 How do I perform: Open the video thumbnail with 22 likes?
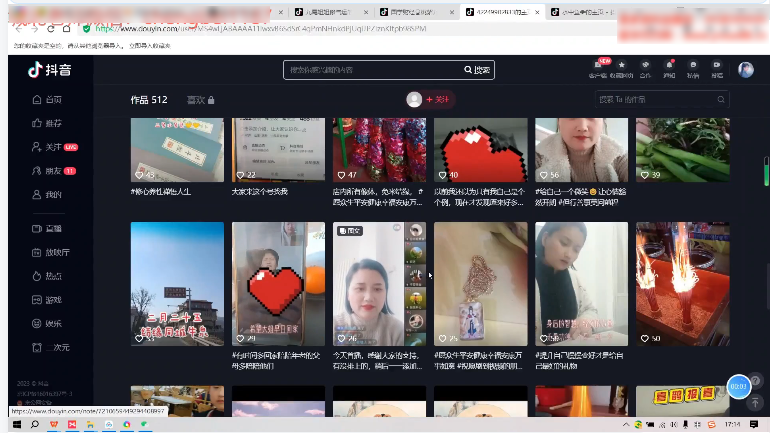[278, 150]
